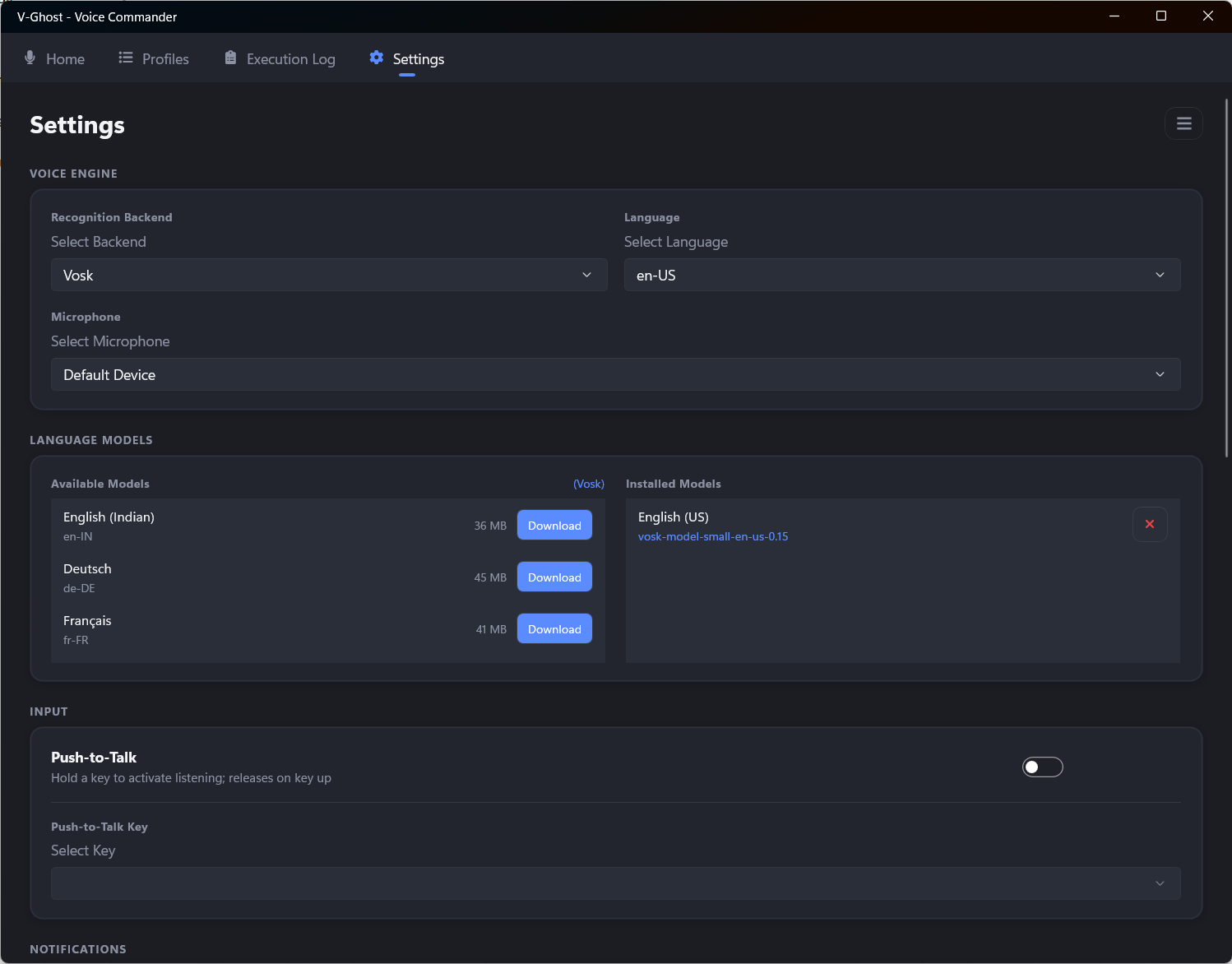Click the microphone Home icon
Image resolution: width=1232 pixels, height=964 pixels.
tap(30, 58)
